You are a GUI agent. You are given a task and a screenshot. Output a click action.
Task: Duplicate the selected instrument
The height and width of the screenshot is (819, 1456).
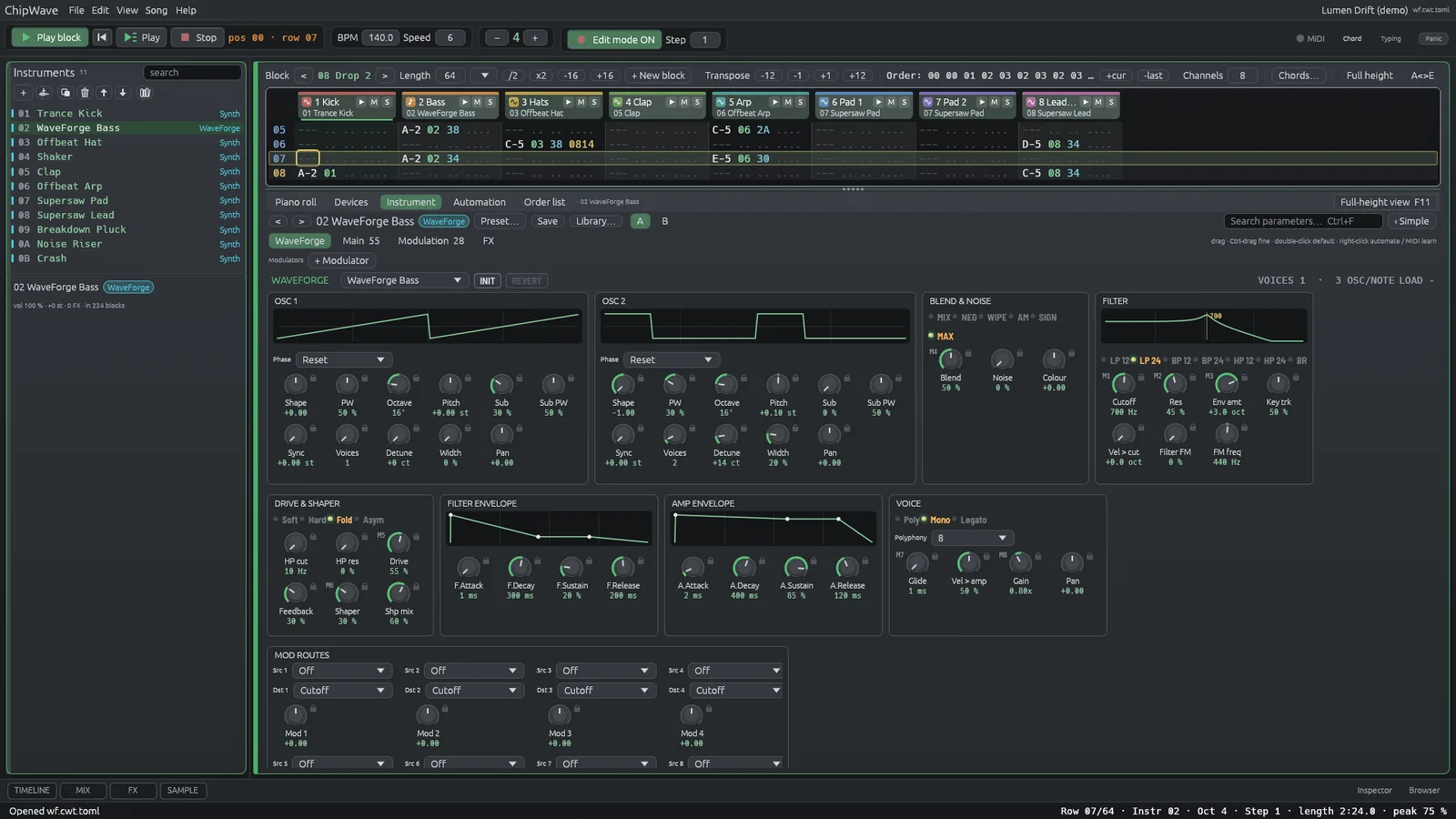(x=65, y=93)
